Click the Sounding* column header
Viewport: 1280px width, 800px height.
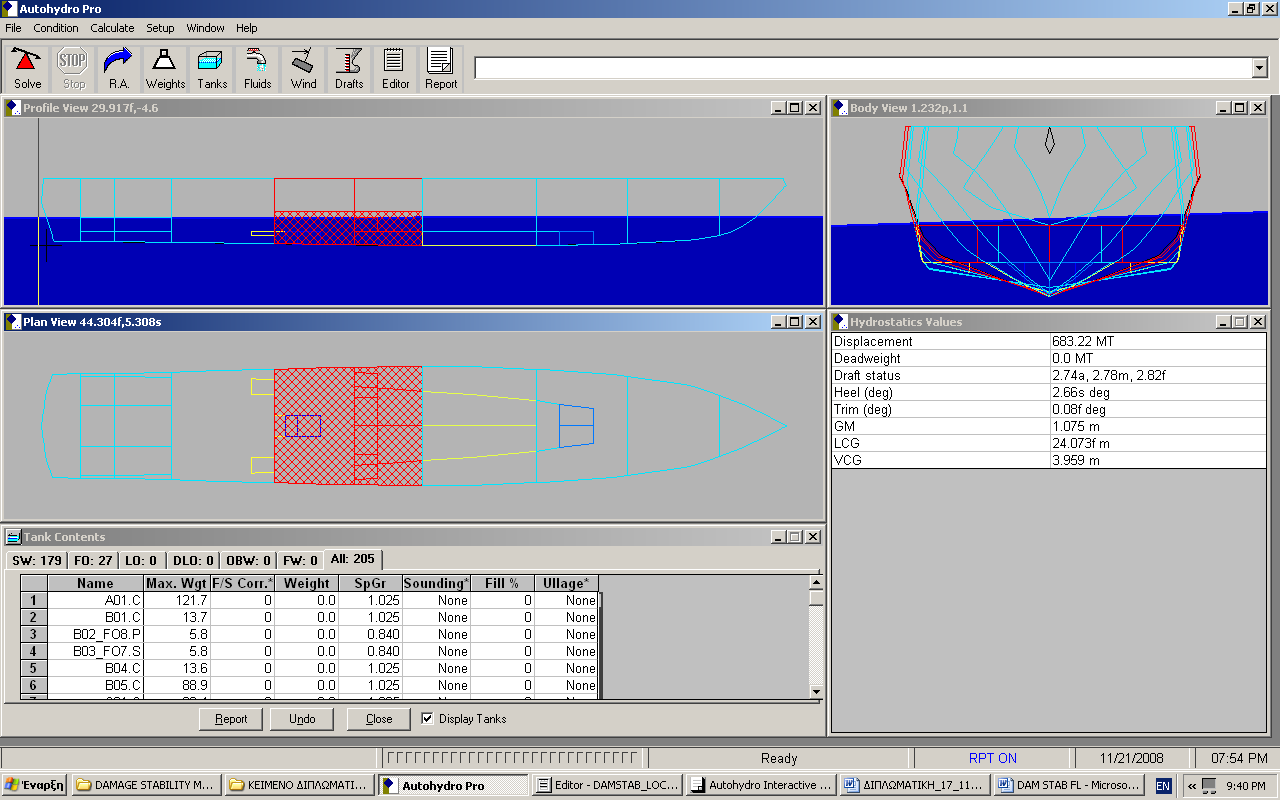(x=436, y=583)
